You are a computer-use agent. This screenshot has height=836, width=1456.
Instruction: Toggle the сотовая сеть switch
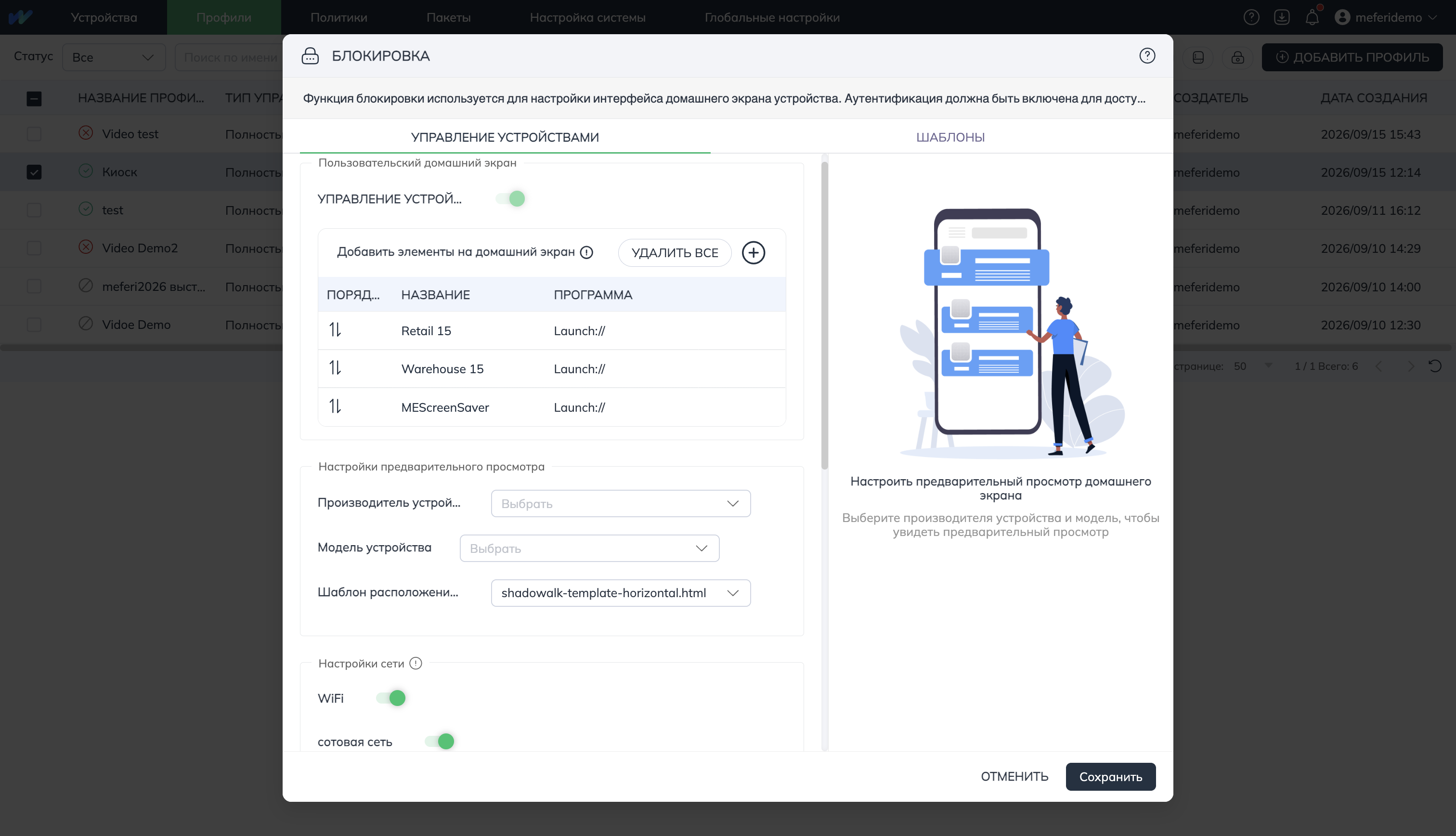coord(440,741)
